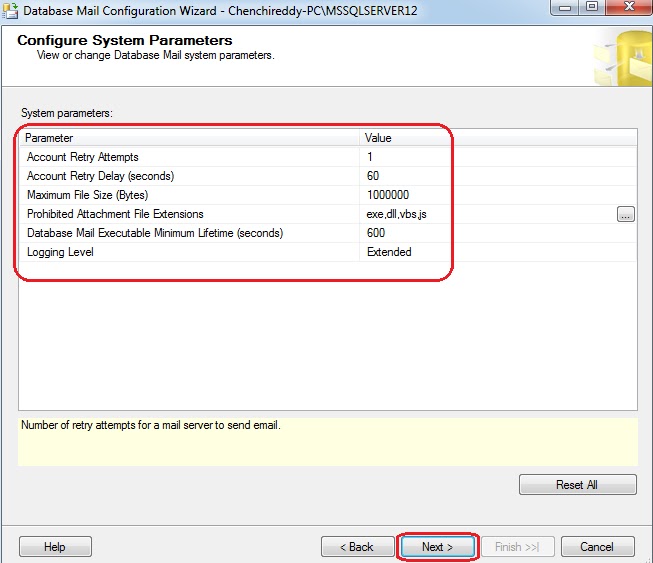The width and height of the screenshot is (653, 563).
Task: Cancel the Database Mail wizard
Action: [598, 547]
